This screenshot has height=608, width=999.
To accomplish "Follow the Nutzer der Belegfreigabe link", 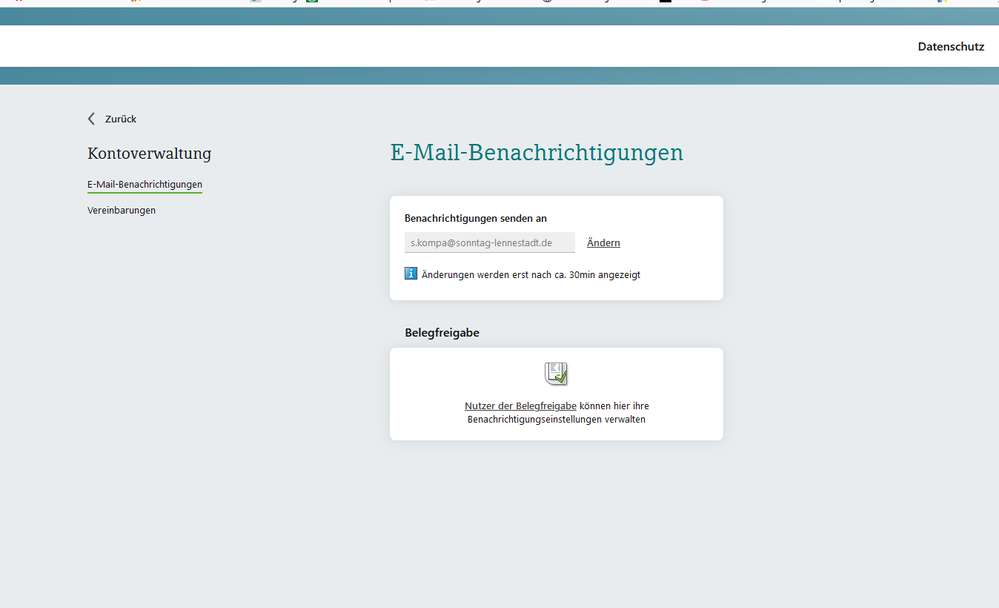I will point(520,406).
